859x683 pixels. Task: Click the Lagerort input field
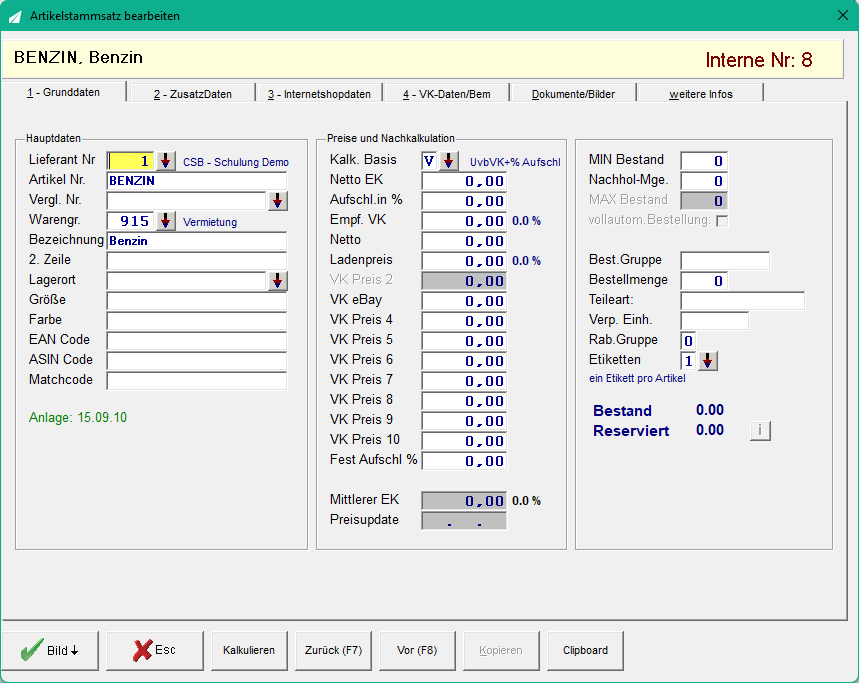point(187,281)
